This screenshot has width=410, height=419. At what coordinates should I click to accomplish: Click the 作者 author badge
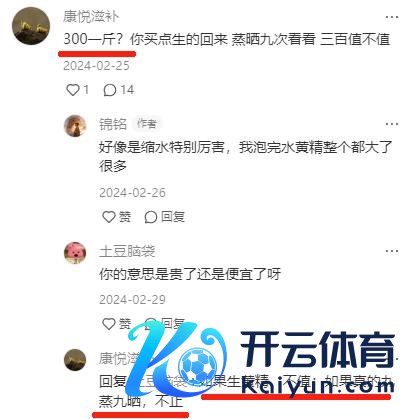point(147,124)
